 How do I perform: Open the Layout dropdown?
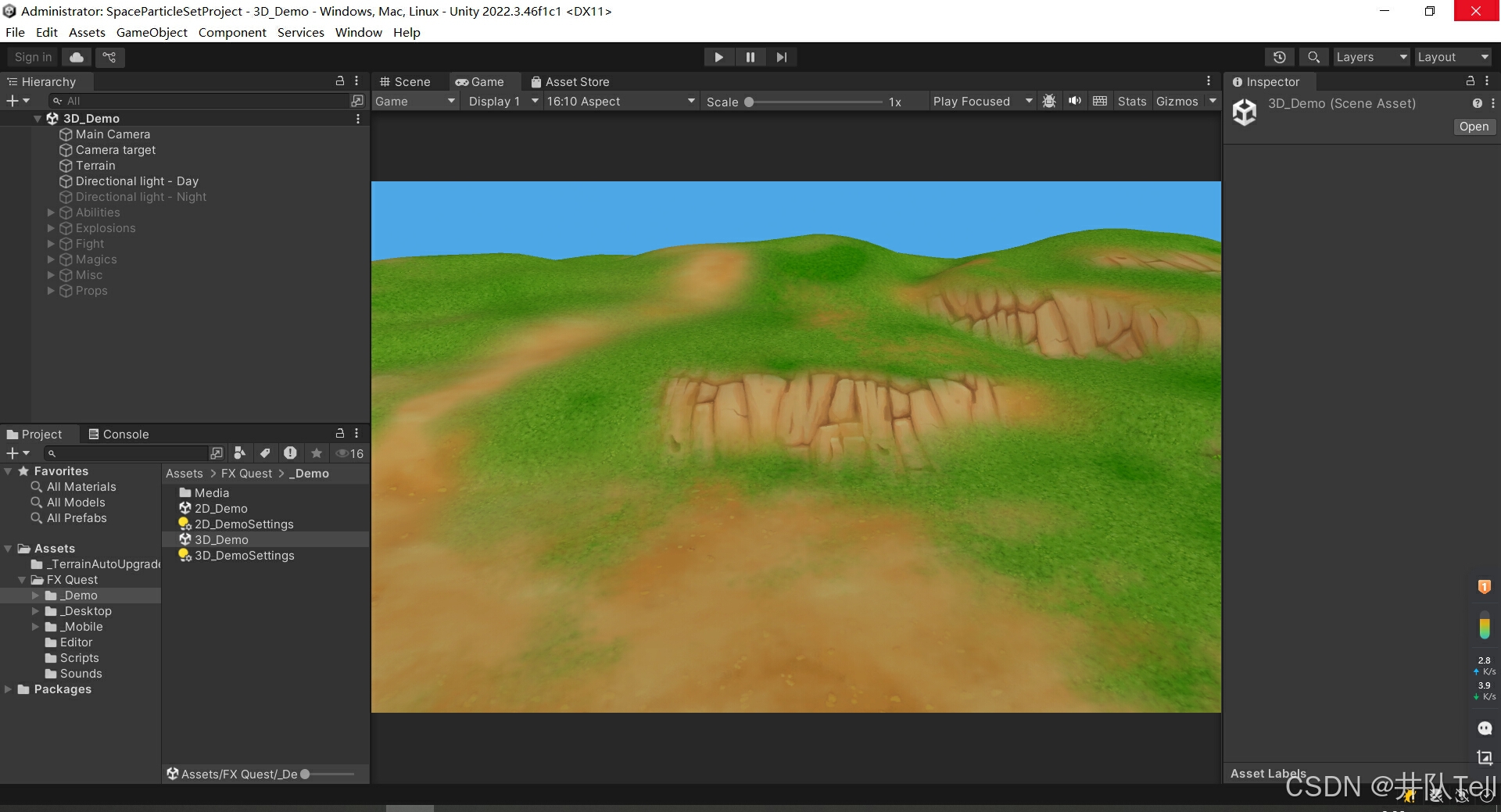(1453, 57)
